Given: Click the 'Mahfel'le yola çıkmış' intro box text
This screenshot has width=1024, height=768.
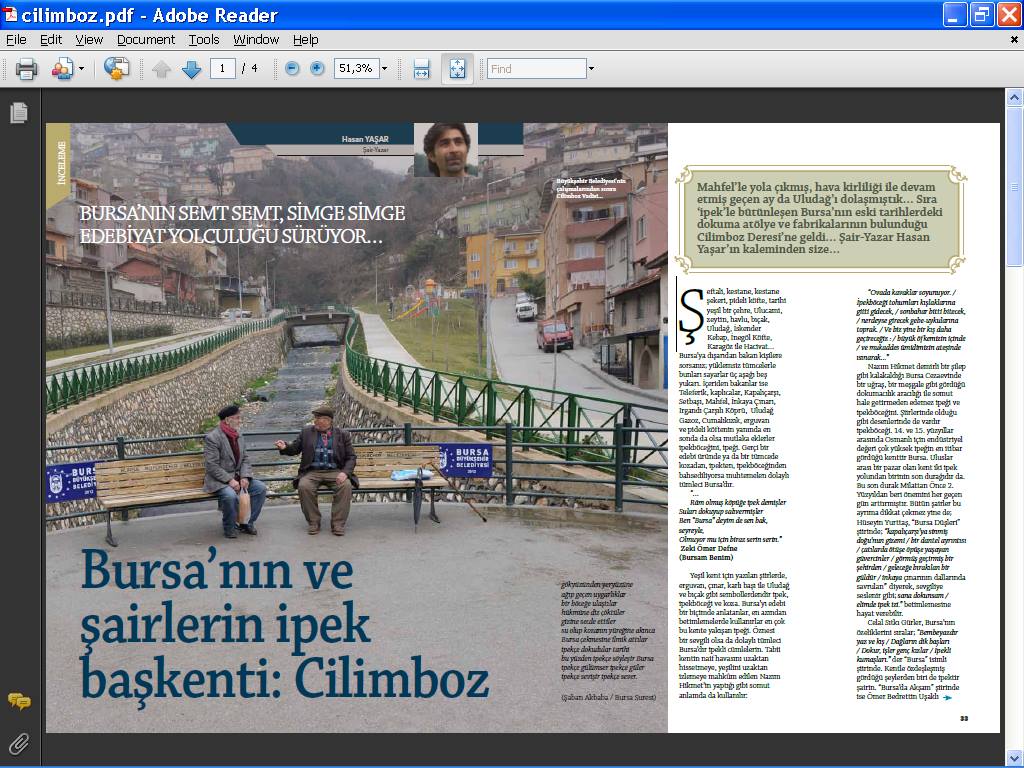Looking at the screenshot, I should 820,217.
